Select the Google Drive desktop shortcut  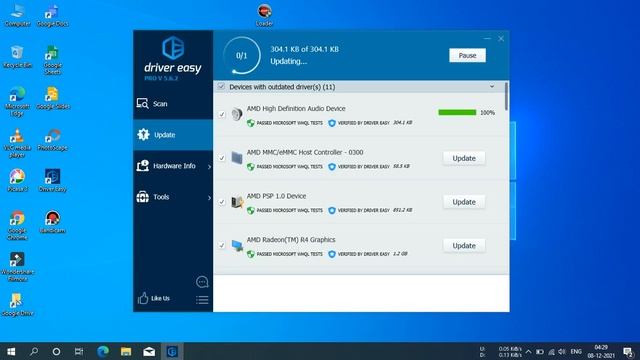(17, 304)
